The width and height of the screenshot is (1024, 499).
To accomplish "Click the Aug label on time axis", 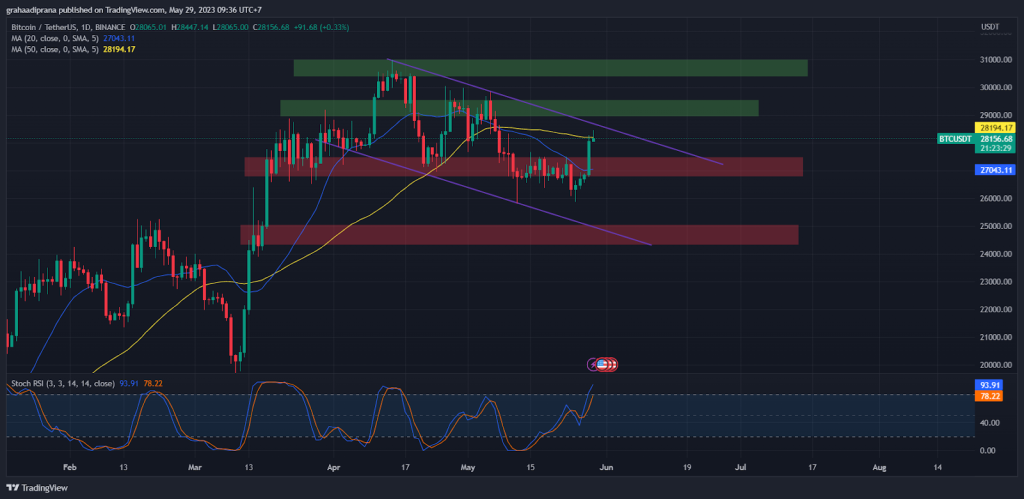I will 880,468.
